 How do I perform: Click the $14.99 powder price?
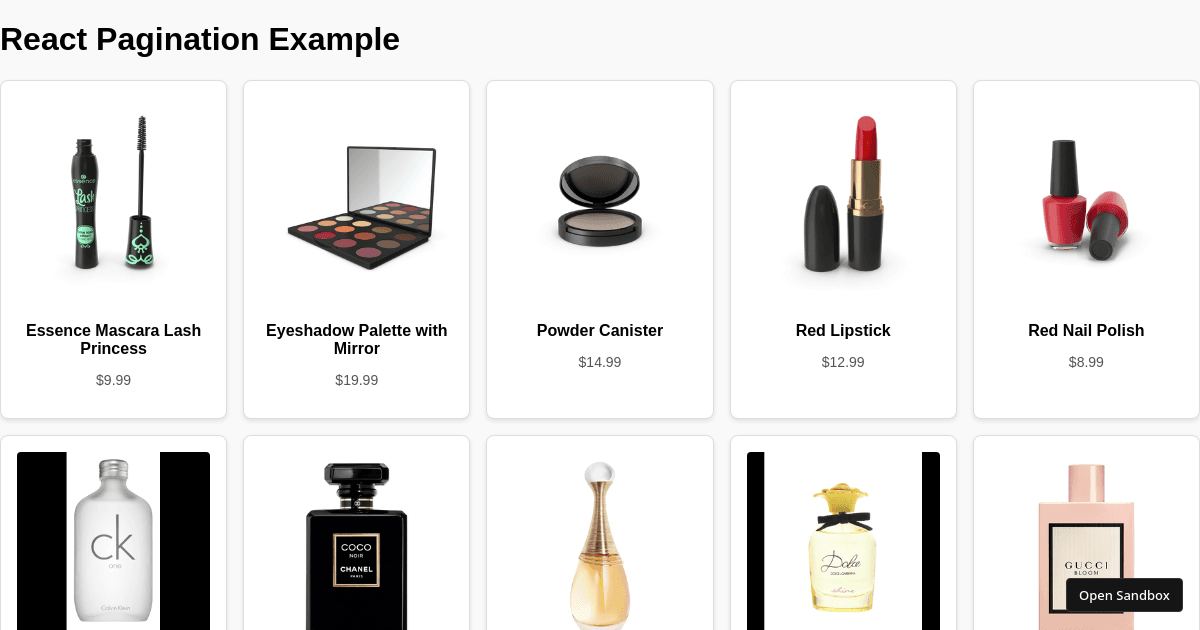[x=600, y=362]
